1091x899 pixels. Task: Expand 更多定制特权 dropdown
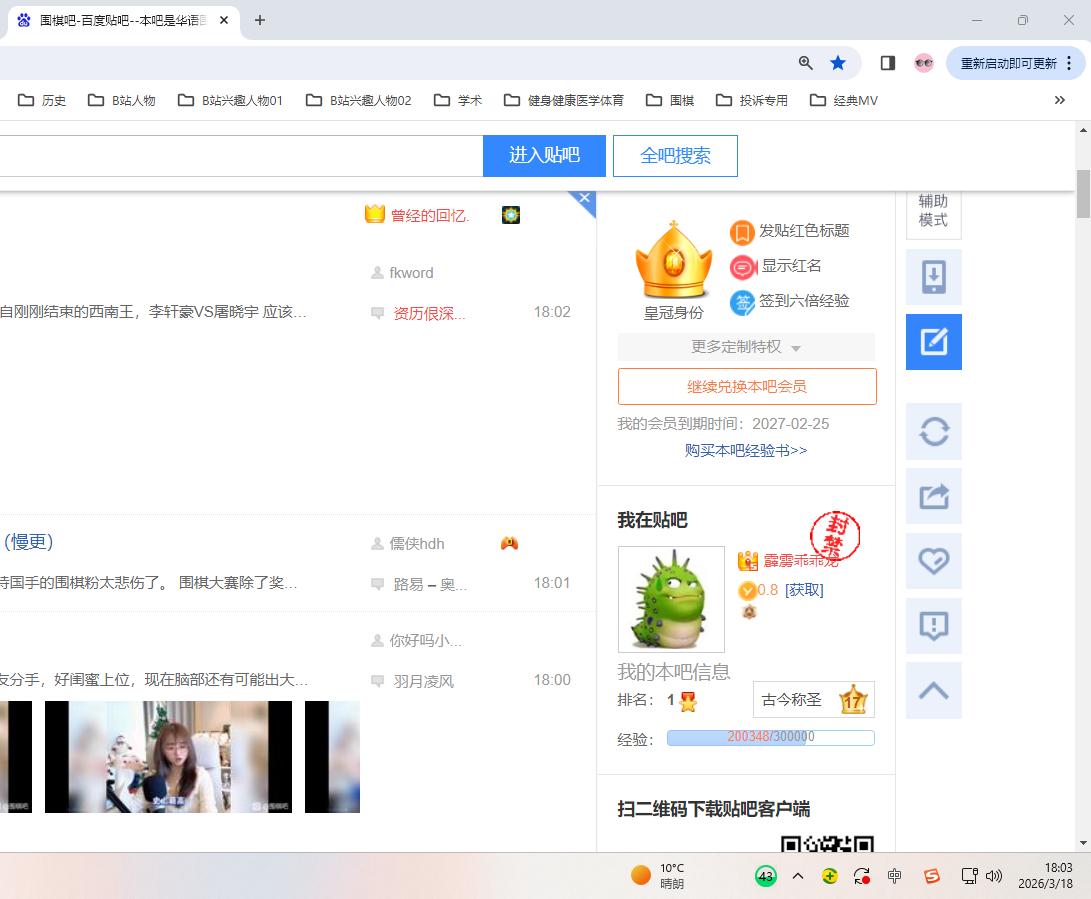coord(746,347)
